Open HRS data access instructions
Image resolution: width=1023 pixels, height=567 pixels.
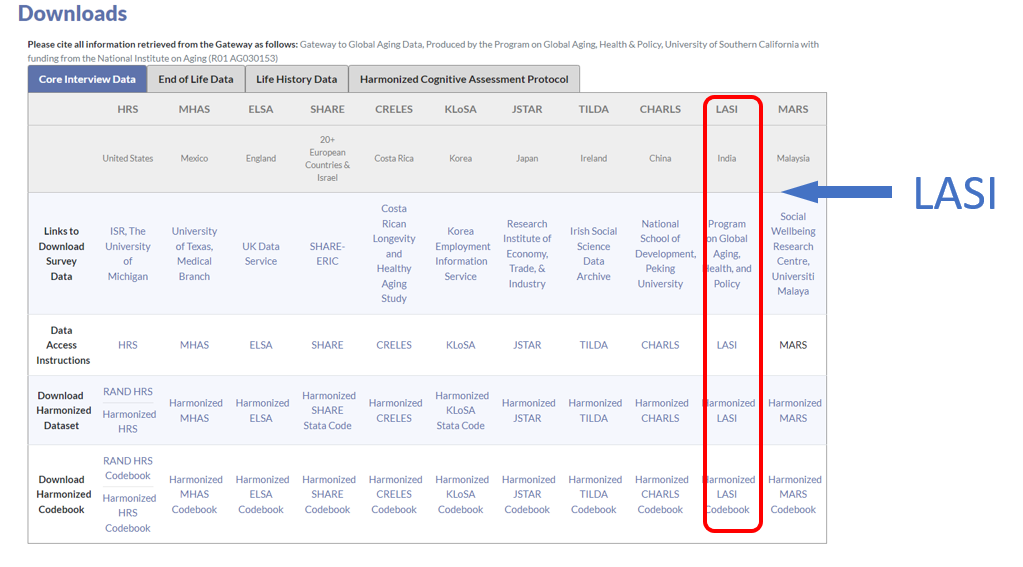click(x=128, y=345)
